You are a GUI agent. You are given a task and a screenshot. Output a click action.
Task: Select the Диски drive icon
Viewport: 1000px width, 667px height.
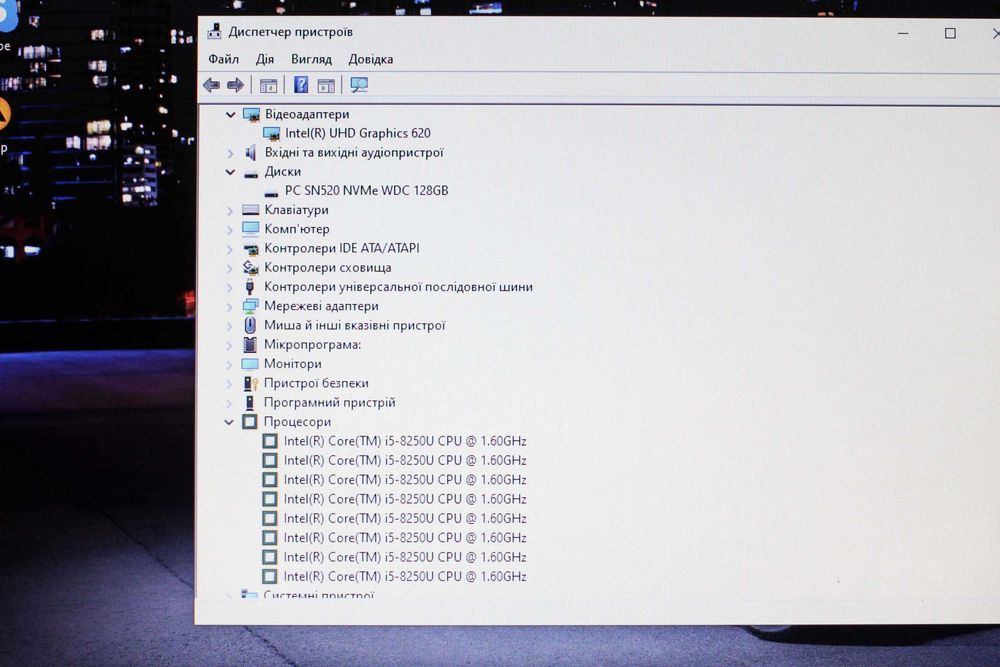point(251,173)
